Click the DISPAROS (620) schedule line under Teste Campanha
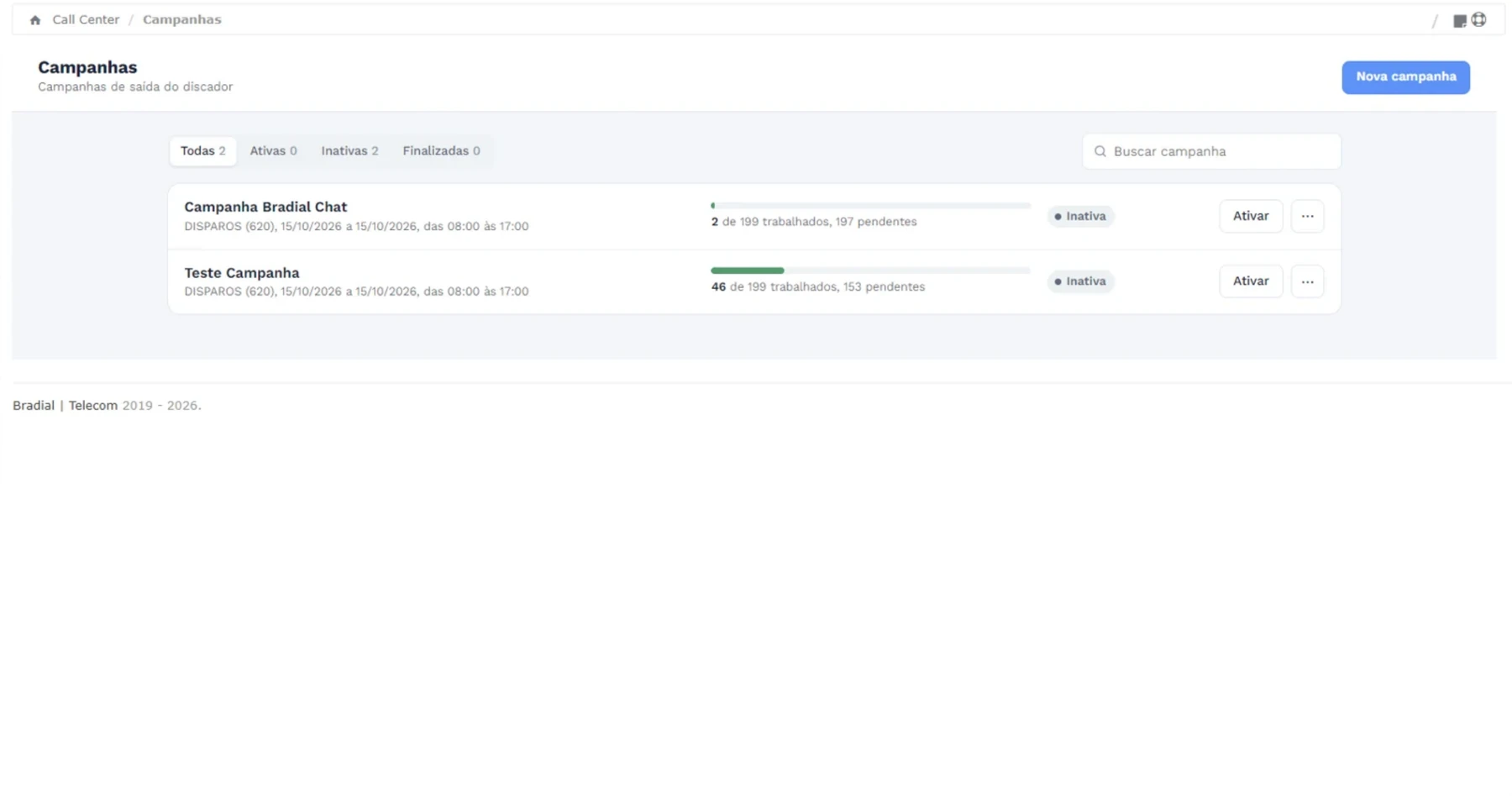Image resolution: width=1512 pixels, height=798 pixels. 356,292
